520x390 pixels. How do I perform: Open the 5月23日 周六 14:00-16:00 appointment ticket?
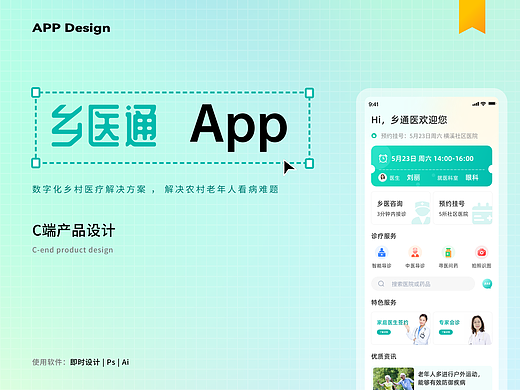coord(432,166)
